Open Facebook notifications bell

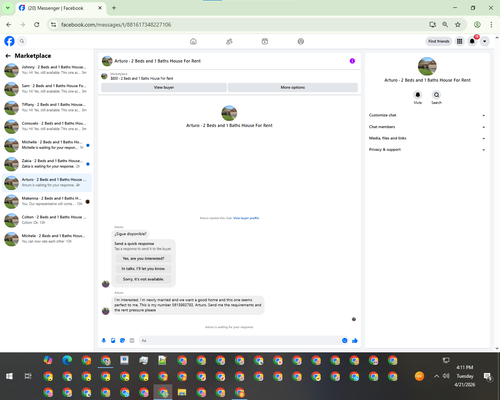pyautogui.click(x=472, y=41)
